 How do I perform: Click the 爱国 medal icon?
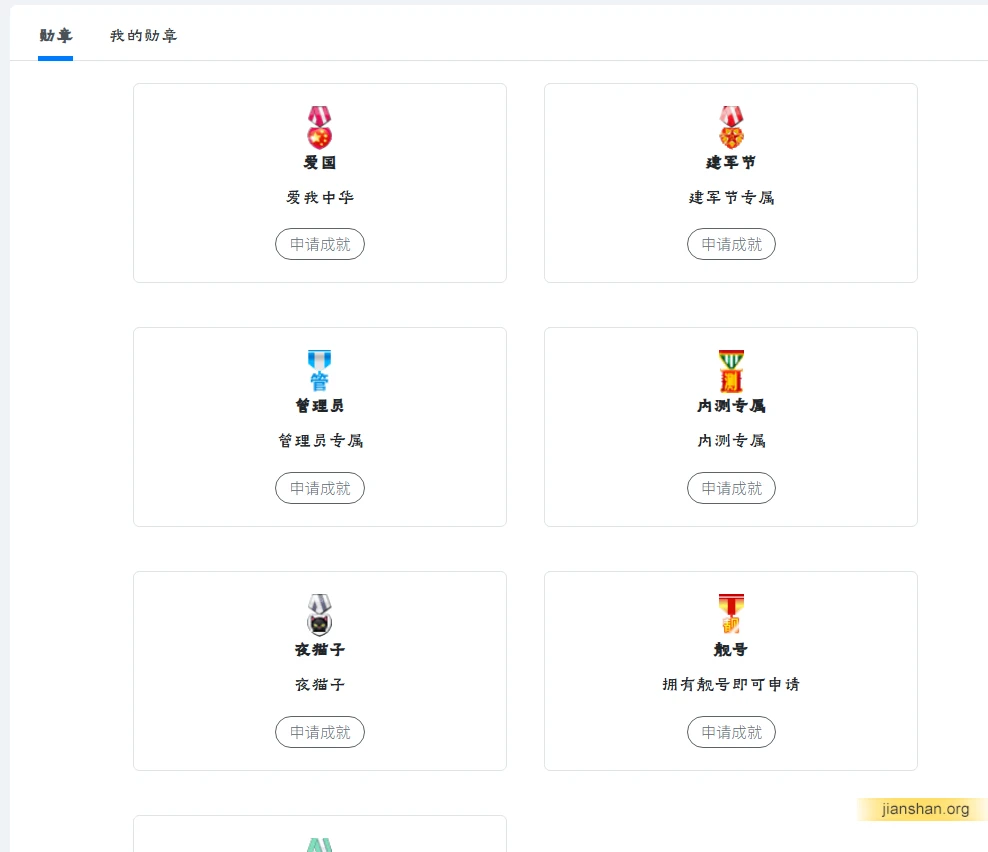[x=319, y=127]
